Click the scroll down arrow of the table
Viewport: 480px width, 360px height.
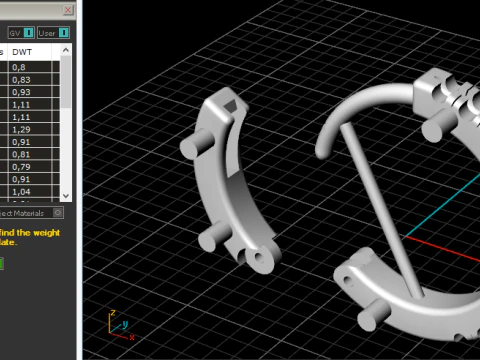(x=66, y=196)
